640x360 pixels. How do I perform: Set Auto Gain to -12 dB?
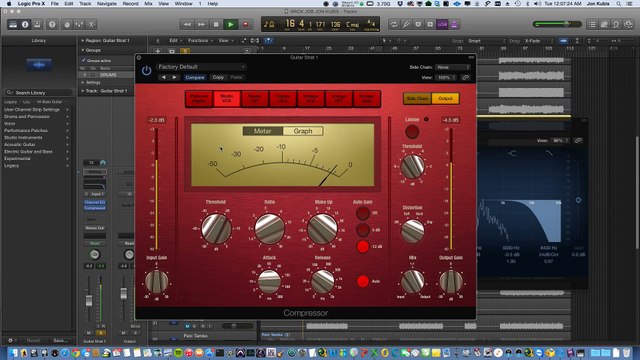point(362,247)
